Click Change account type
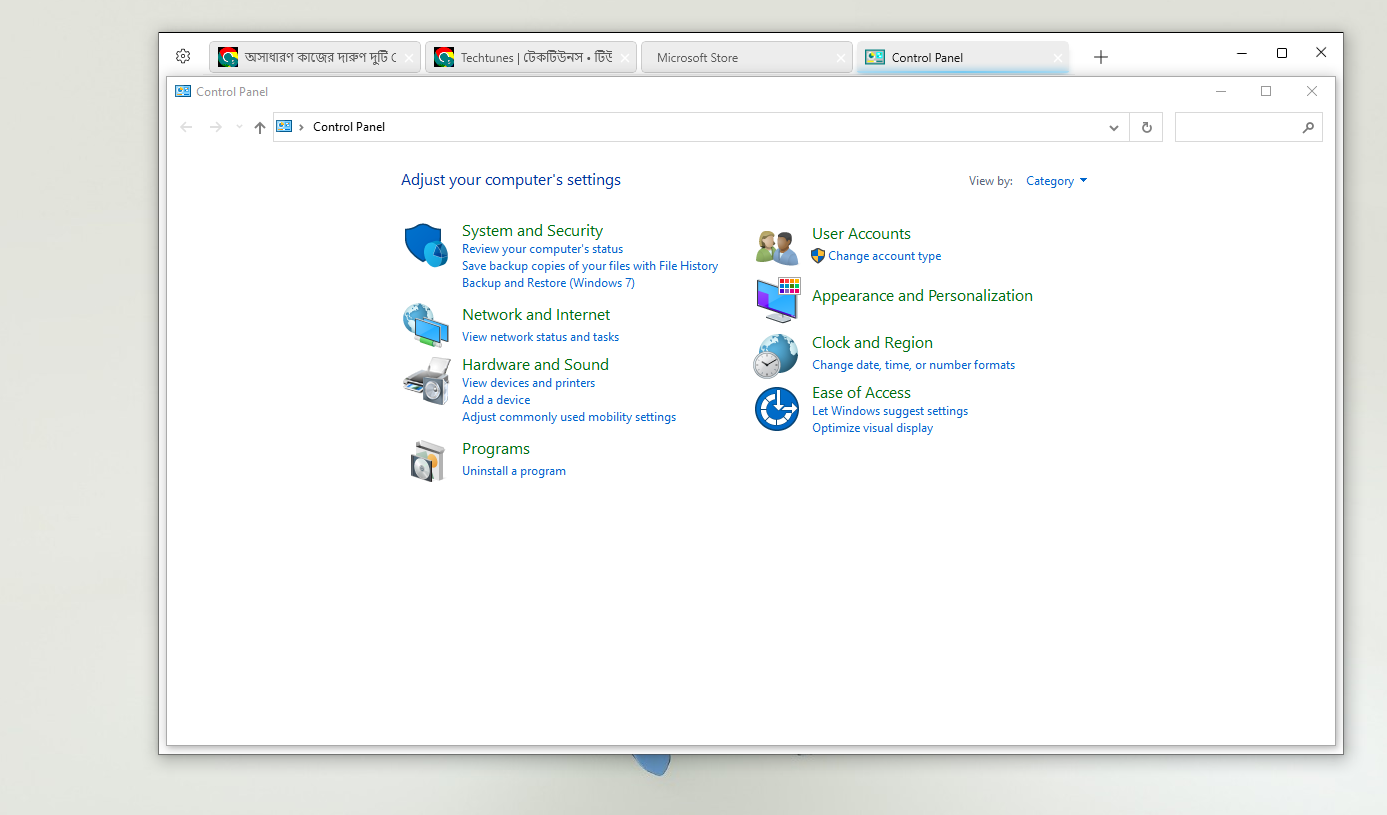The width and height of the screenshot is (1387, 815). [x=884, y=256]
